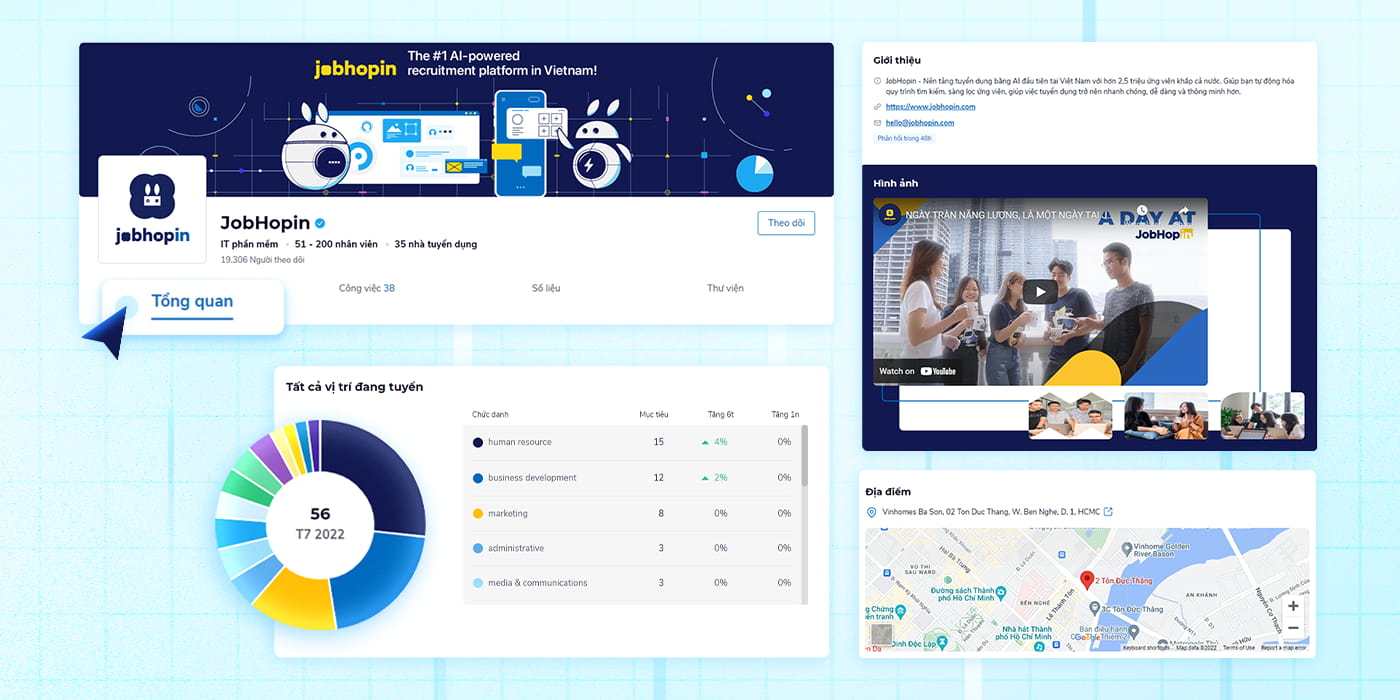Click the Tăng 1n column header
The image size is (1400, 700).
pyautogui.click(x=785, y=414)
